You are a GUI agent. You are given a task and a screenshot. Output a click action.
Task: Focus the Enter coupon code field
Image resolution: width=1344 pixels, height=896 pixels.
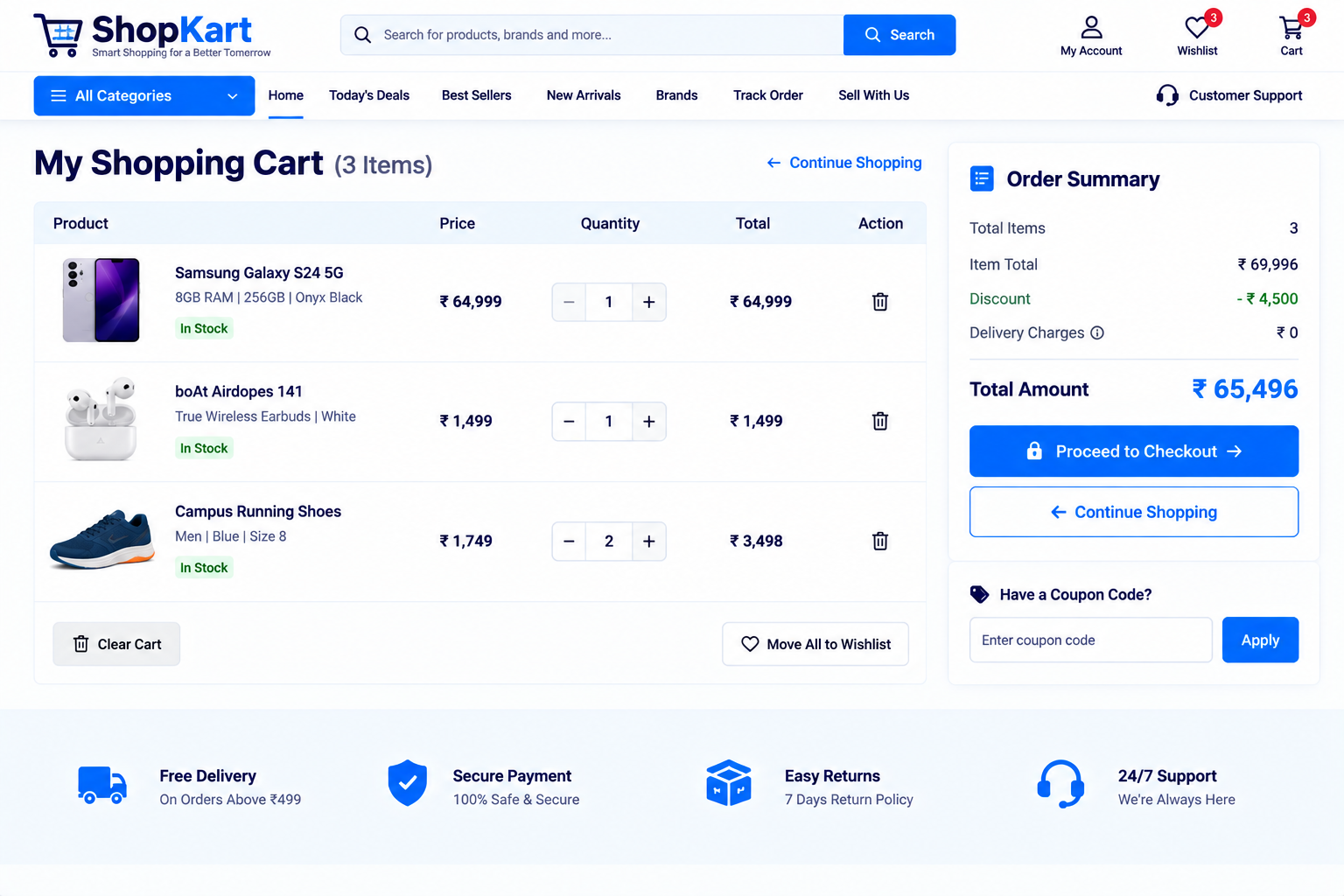(1091, 640)
